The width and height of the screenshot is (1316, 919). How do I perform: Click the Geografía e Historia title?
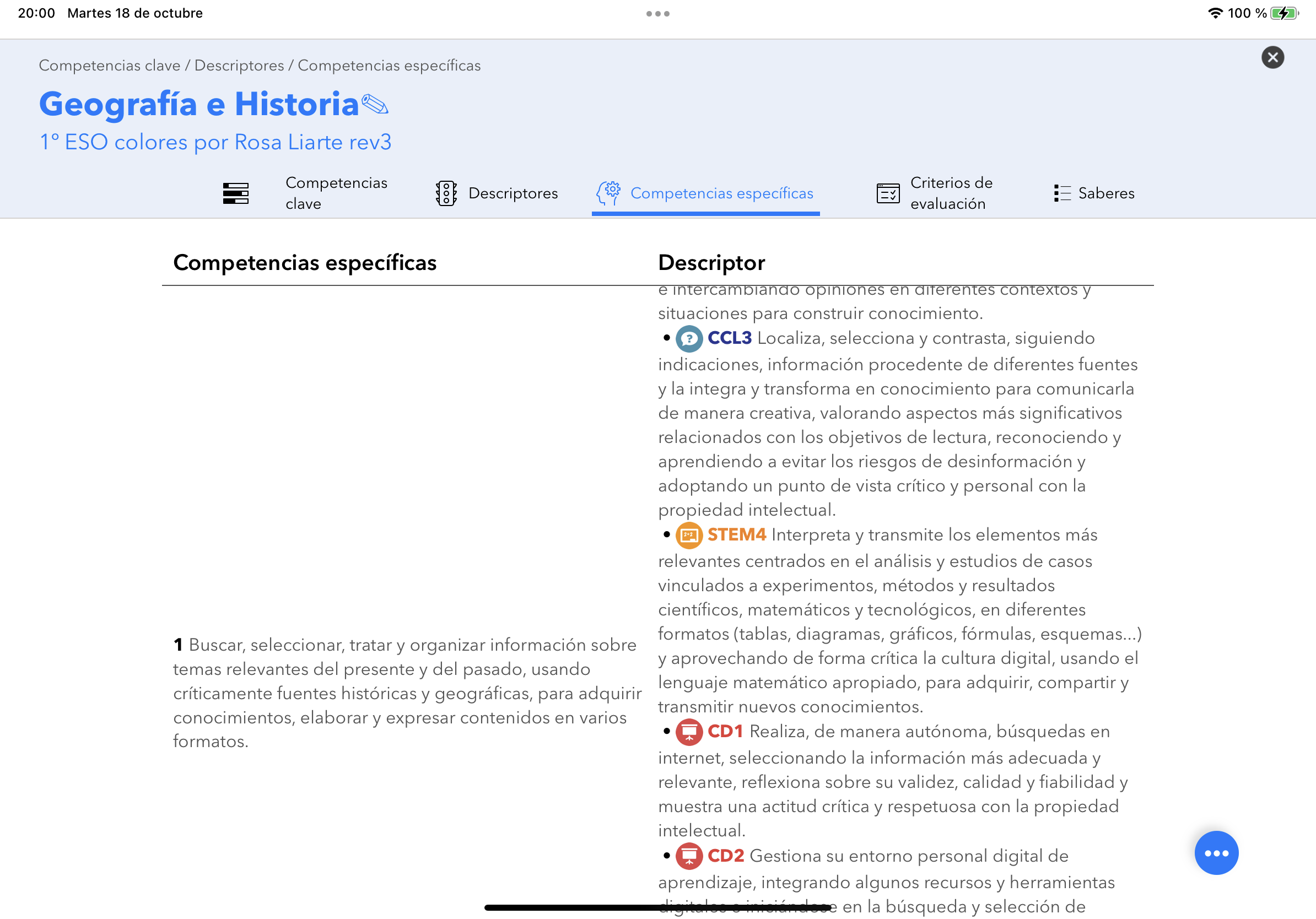click(199, 104)
